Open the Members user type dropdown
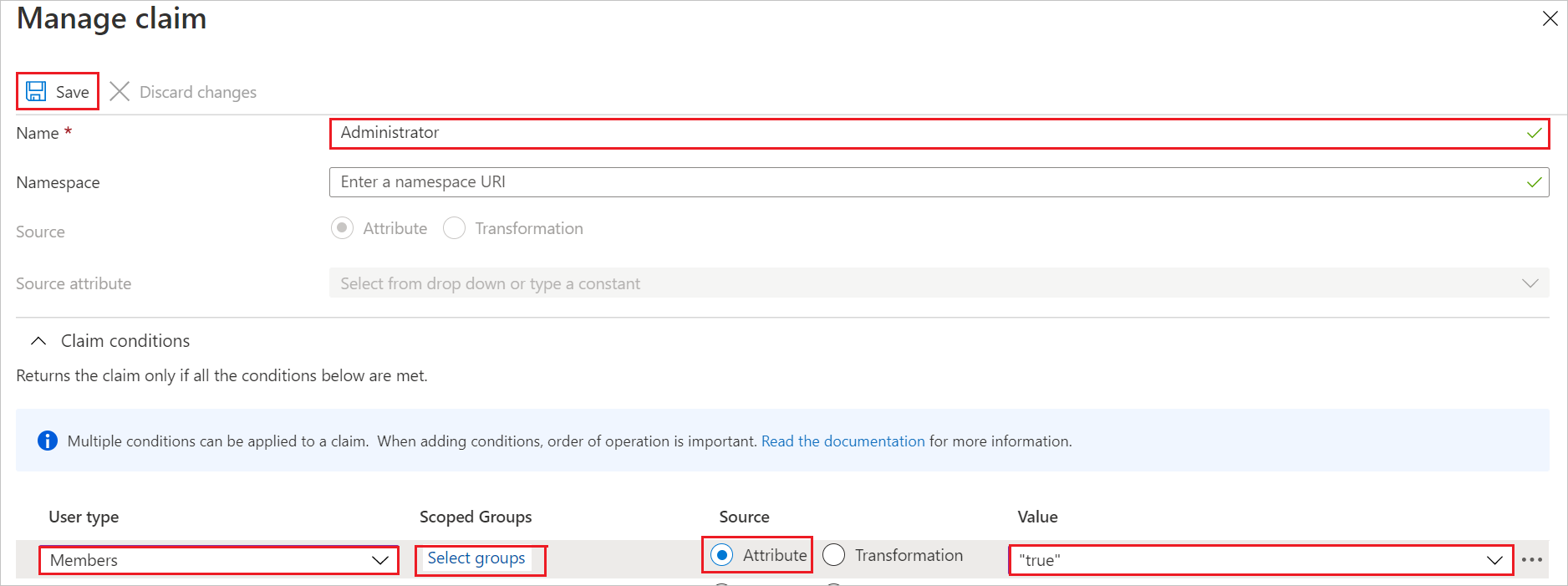Screen dimensions: 1568x586 (219, 560)
